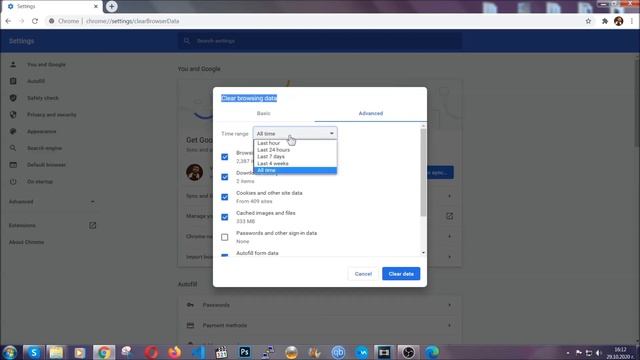Click the Autofill clipboard icon in sidebar
640x360 pixels.
click(x=13, y=81)
